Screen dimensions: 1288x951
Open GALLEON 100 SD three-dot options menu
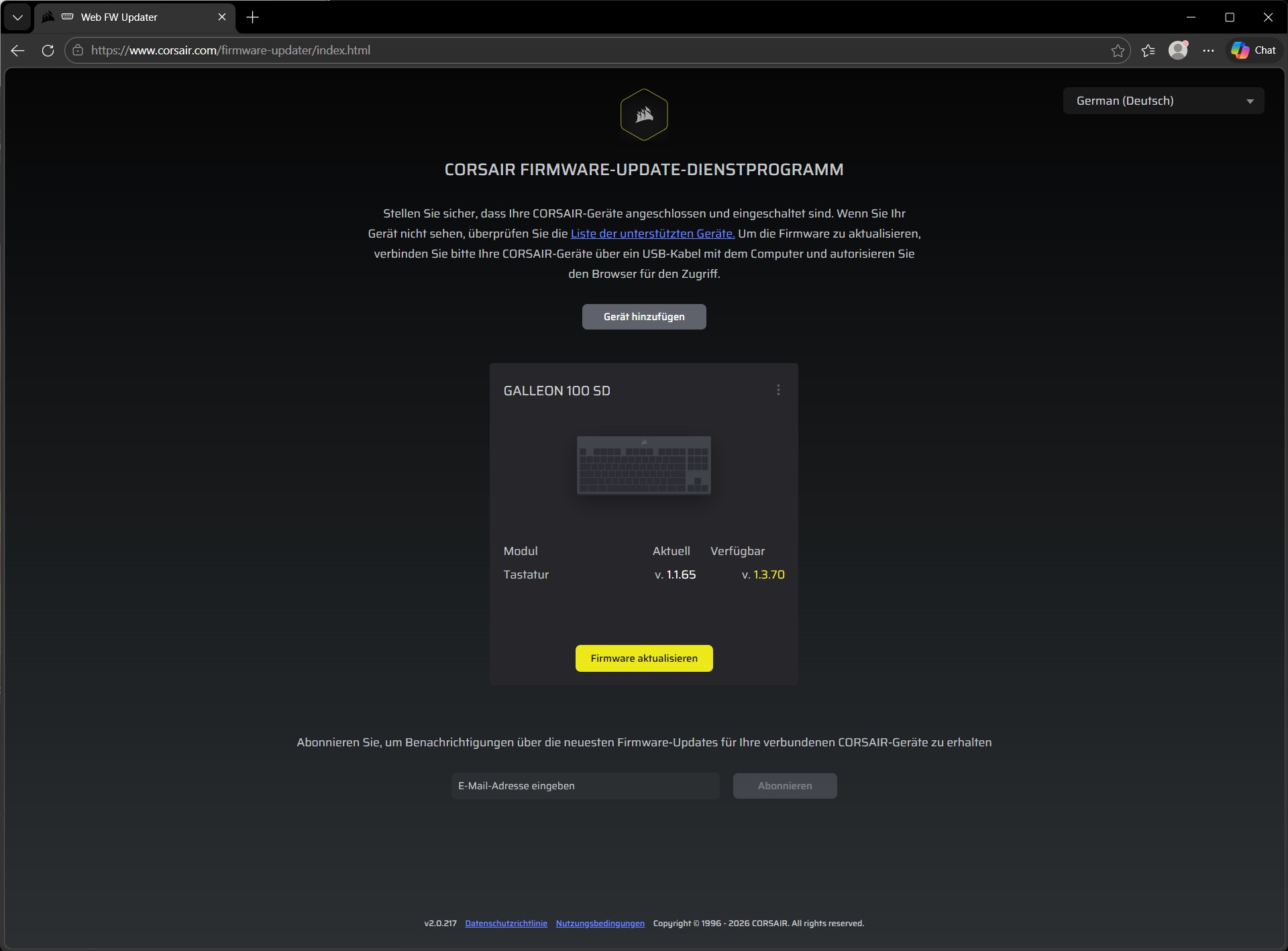(778, 390)
